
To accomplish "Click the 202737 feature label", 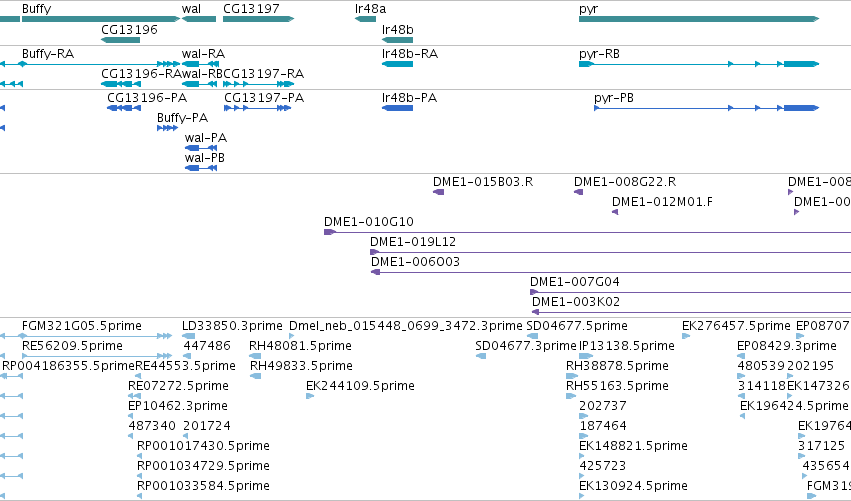I will [x=602, y=406].
